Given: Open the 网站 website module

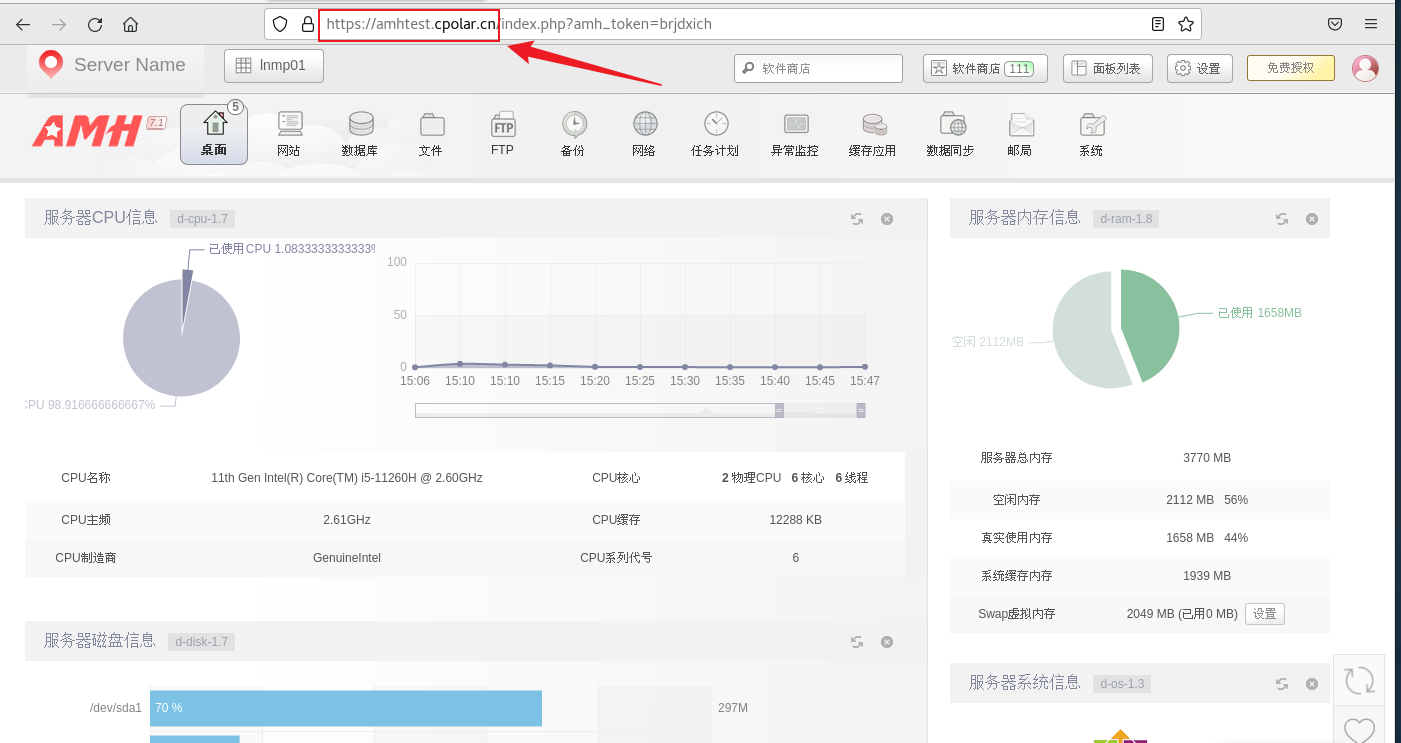Looking at the screenshot, I should pyautogui.click(x=289, y=134).
